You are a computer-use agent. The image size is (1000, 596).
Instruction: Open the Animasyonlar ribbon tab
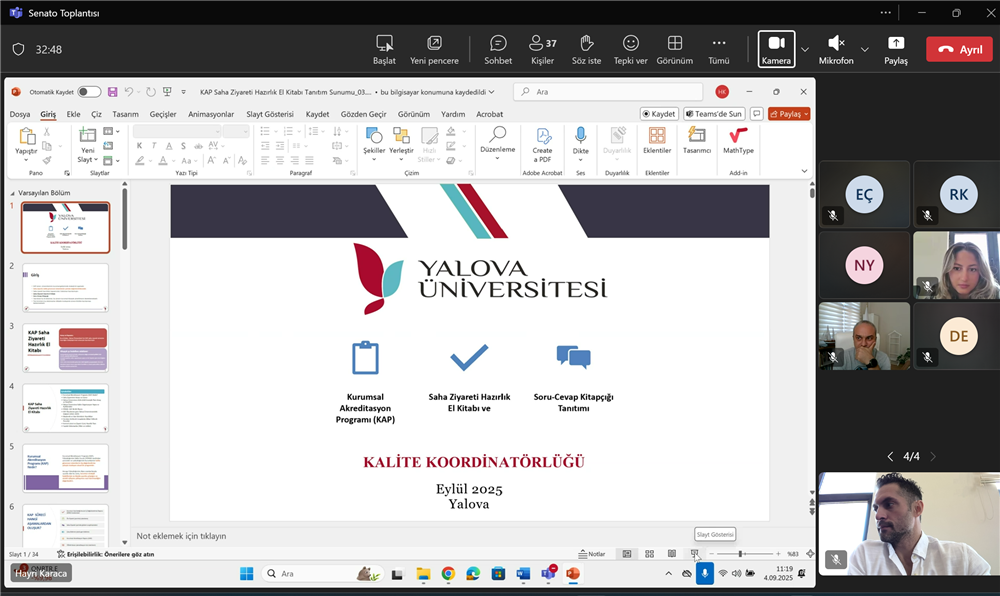[211, 114]
